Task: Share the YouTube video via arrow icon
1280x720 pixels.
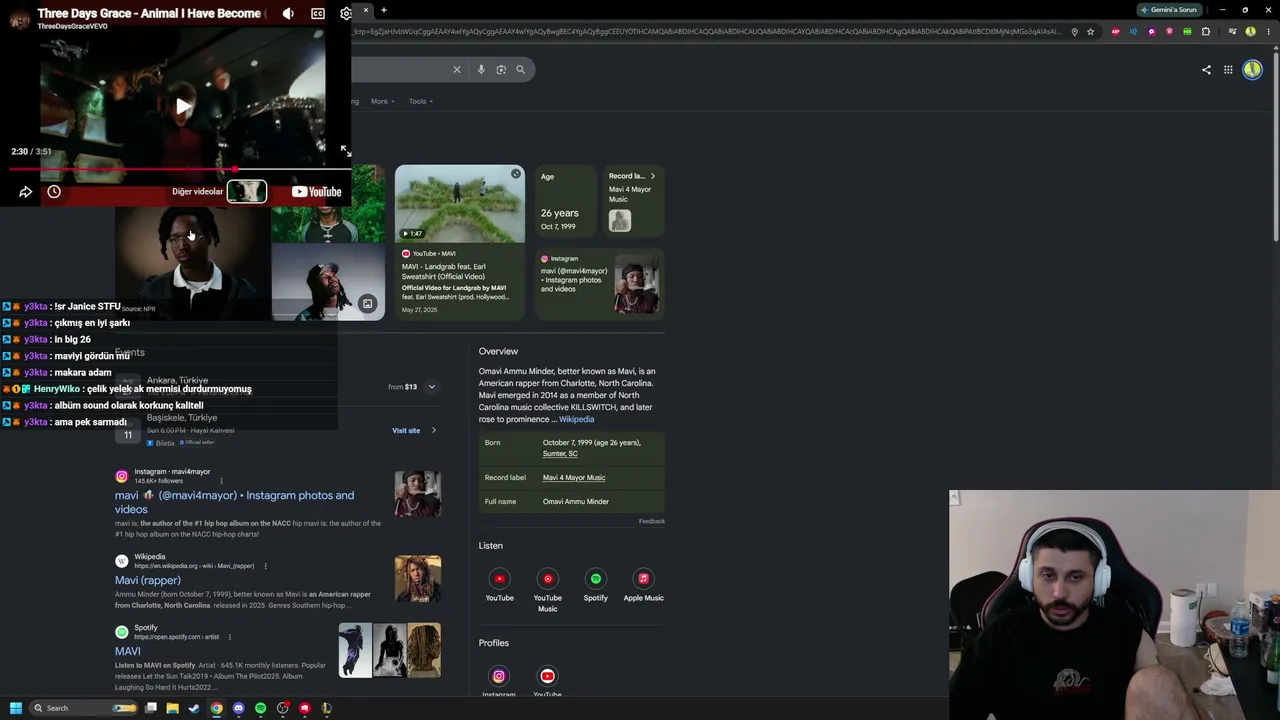Action: 26,192
